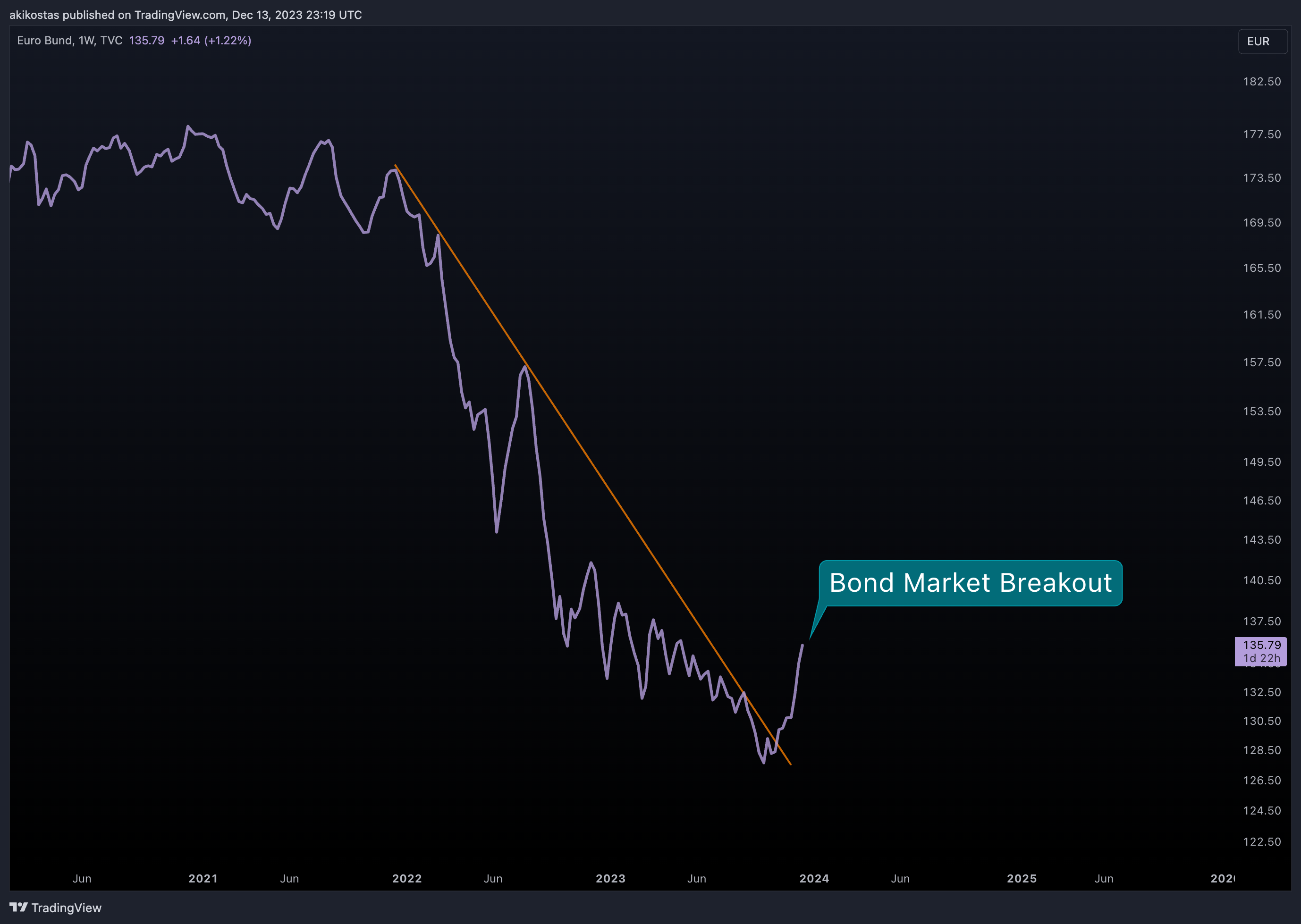Click the 126.50 price axis label
This screenshot has height=924, width=1301.
(x=1262, y=780)
